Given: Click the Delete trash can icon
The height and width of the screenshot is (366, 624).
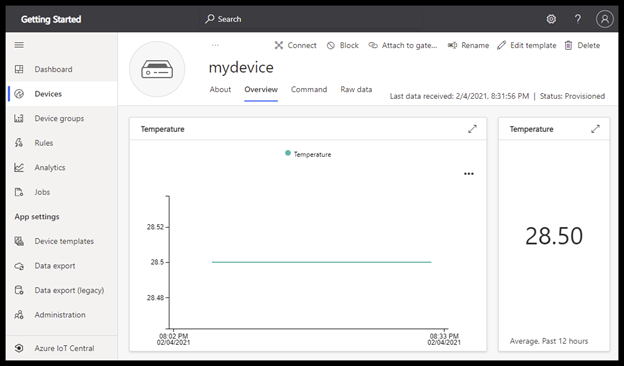Looking at the screenshot, I should point(569,45).
